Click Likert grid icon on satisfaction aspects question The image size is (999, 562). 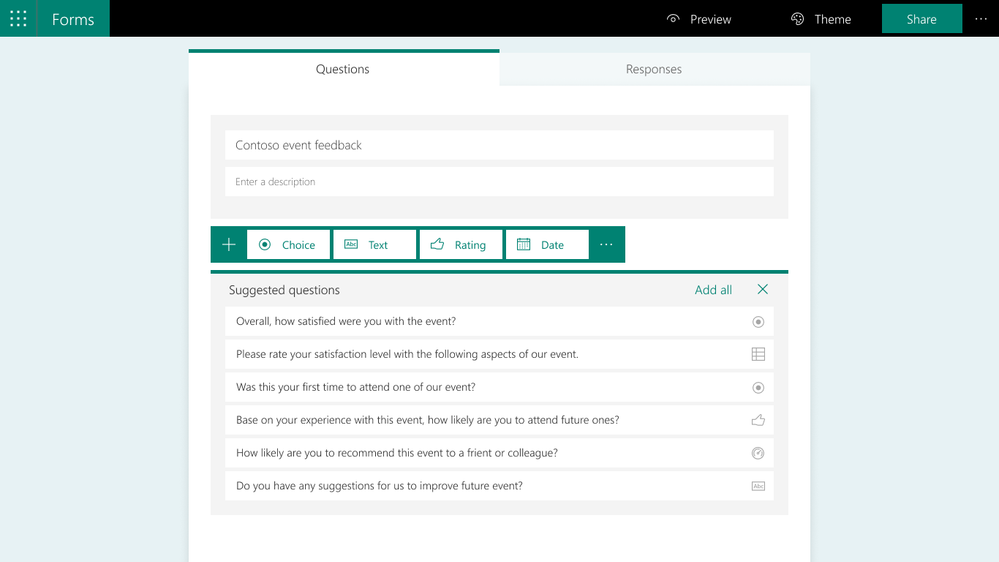758,354
